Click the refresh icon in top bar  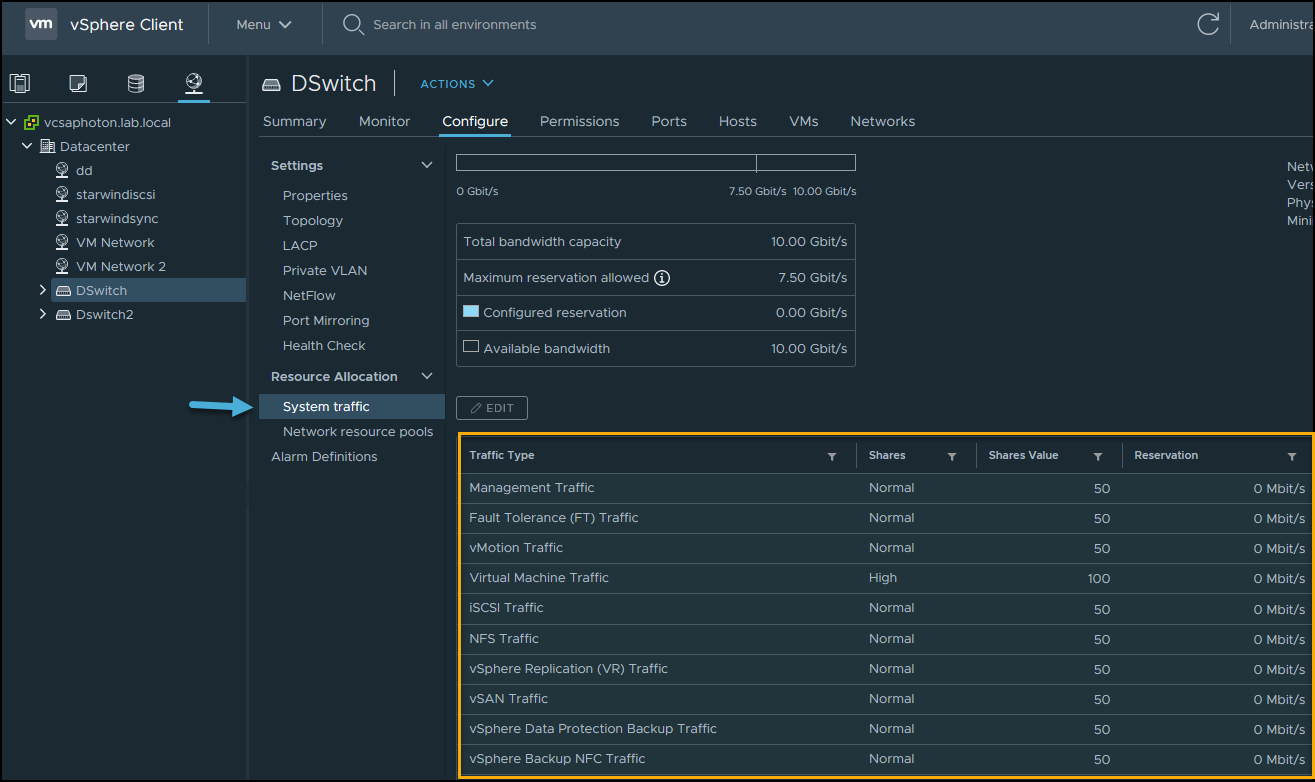coord(1208,25)
